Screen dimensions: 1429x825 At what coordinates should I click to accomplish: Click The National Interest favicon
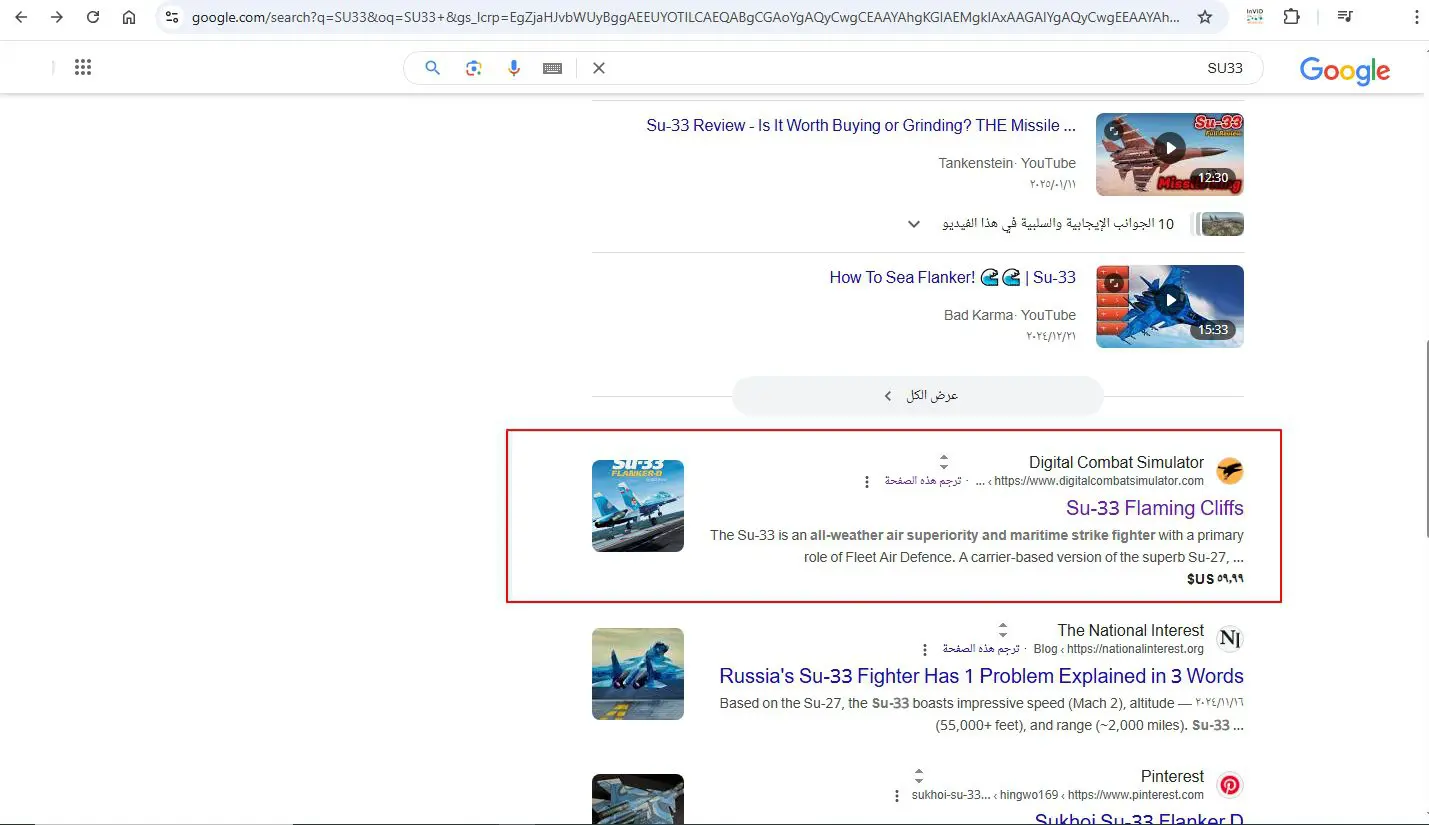tap(1230, 638)
